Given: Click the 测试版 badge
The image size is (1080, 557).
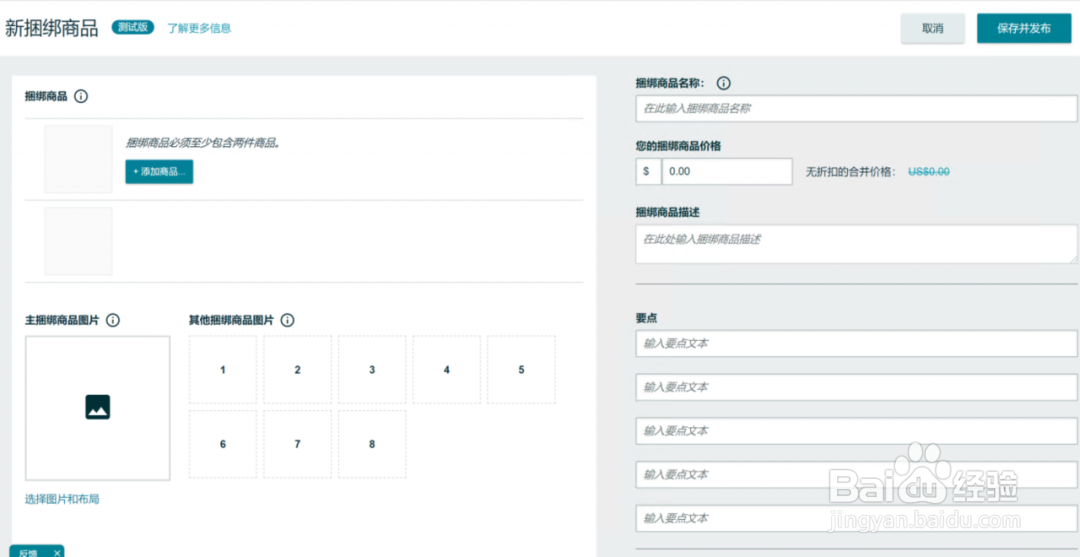Looking at the screenshot, I should 133,28.
